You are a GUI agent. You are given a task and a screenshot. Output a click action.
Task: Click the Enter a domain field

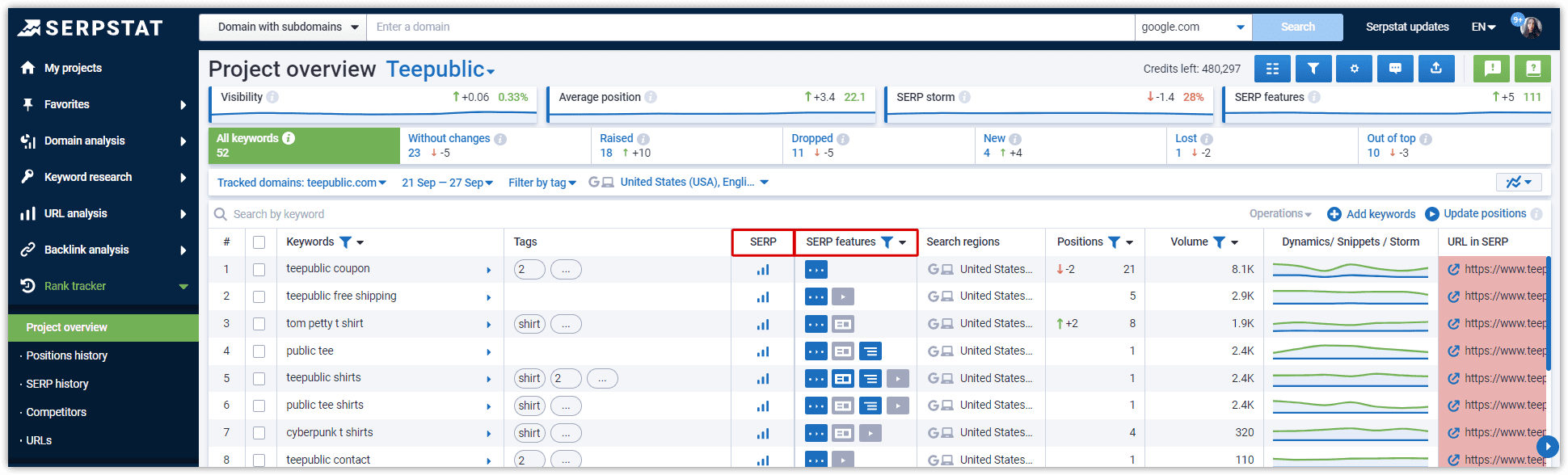pyautogui.click(x=751, y=27)
